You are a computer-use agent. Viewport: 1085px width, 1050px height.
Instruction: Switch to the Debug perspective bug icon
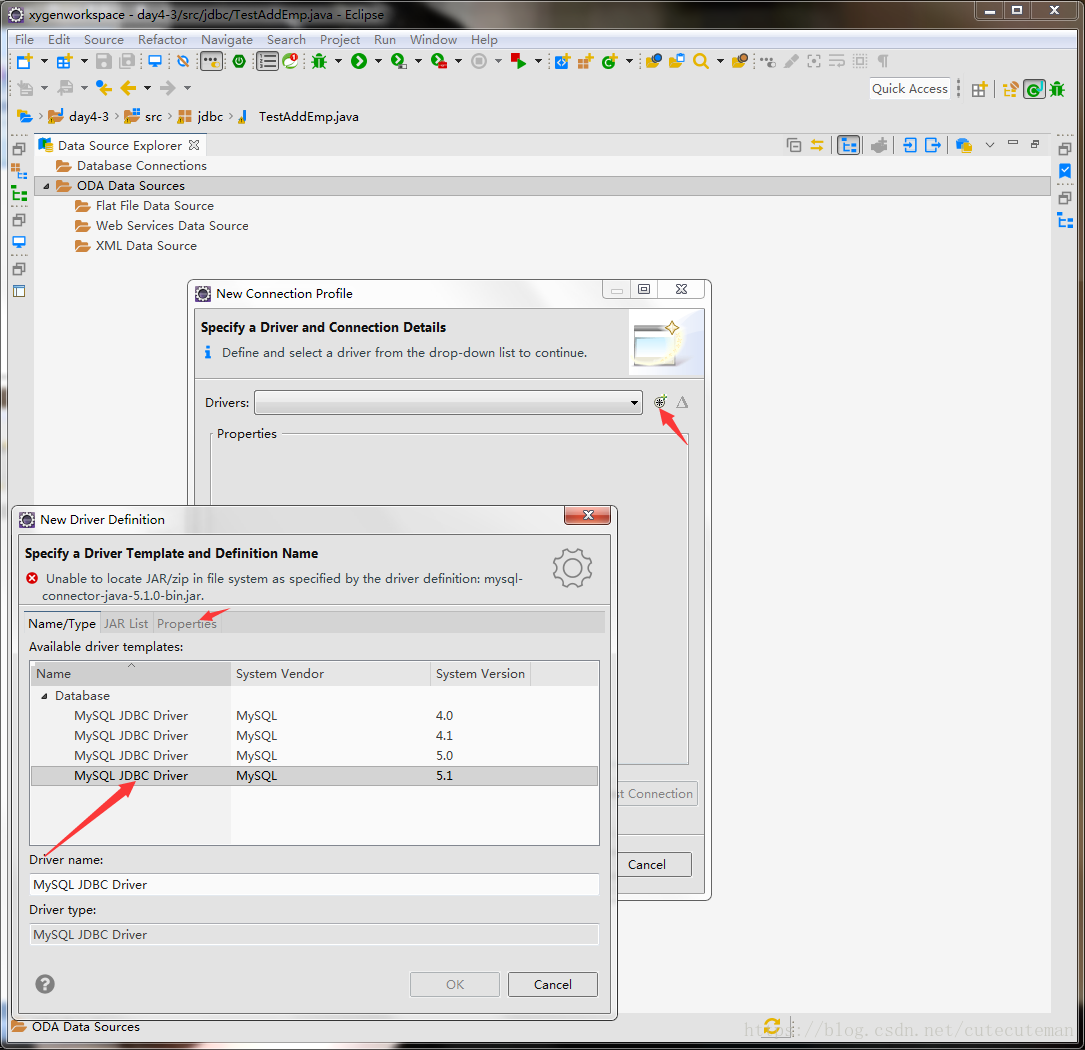[1057, 89]
